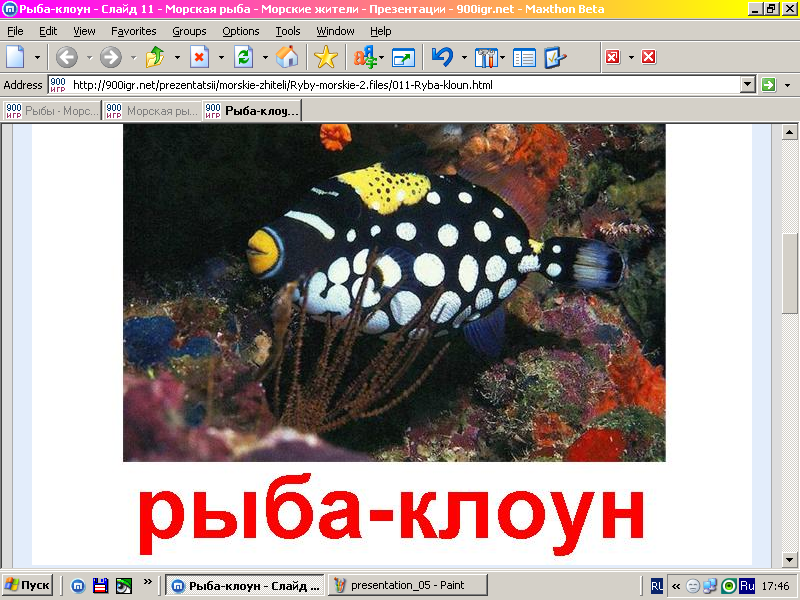Click the red close-tab X icon in toolbar

(648, 57)
